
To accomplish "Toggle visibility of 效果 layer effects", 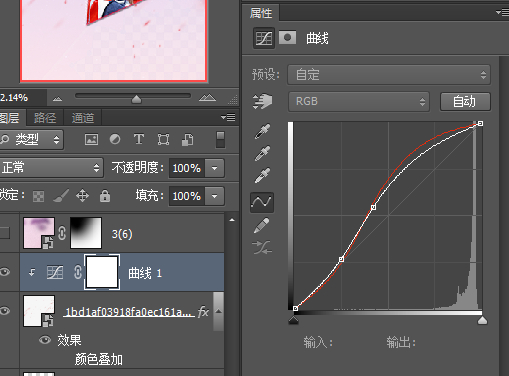I will pos(45,340).
